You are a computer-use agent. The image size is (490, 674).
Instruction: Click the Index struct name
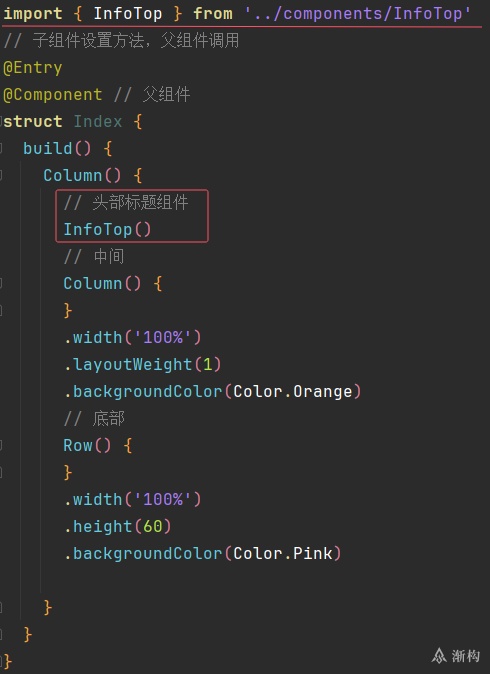click(x=98, y=122)
